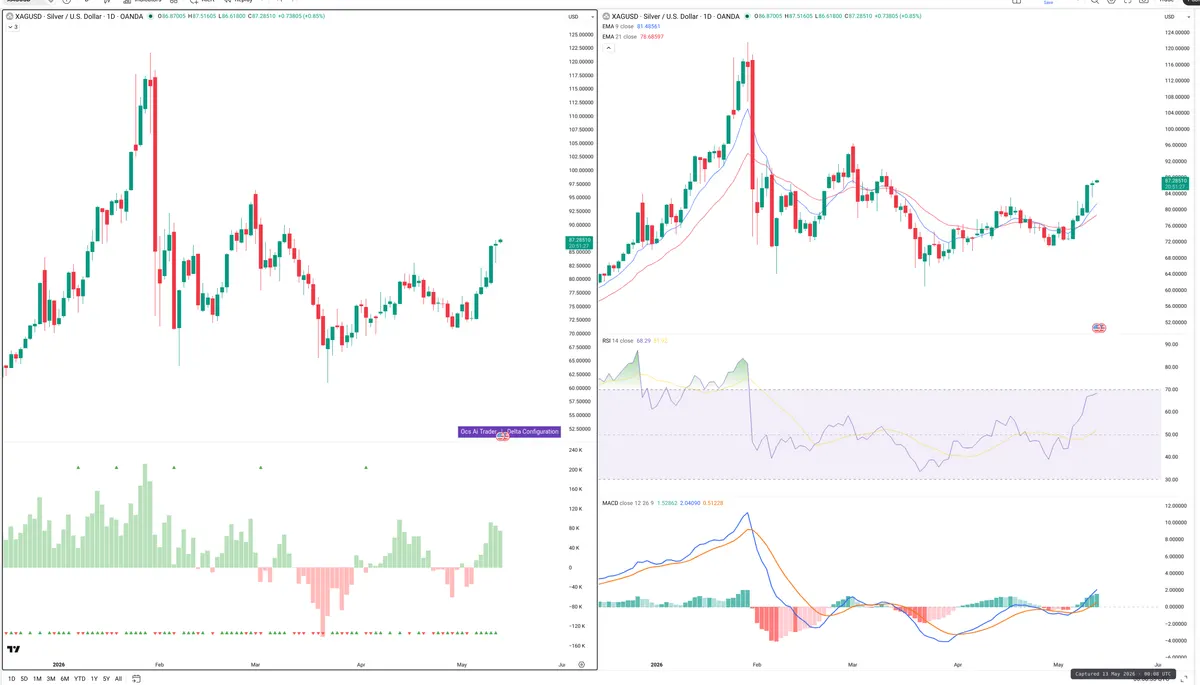Click the EMA 9 value 81.48561
Image resolution: width=1200 pixels, height=685 pixels.
click(x=650, y=27)
